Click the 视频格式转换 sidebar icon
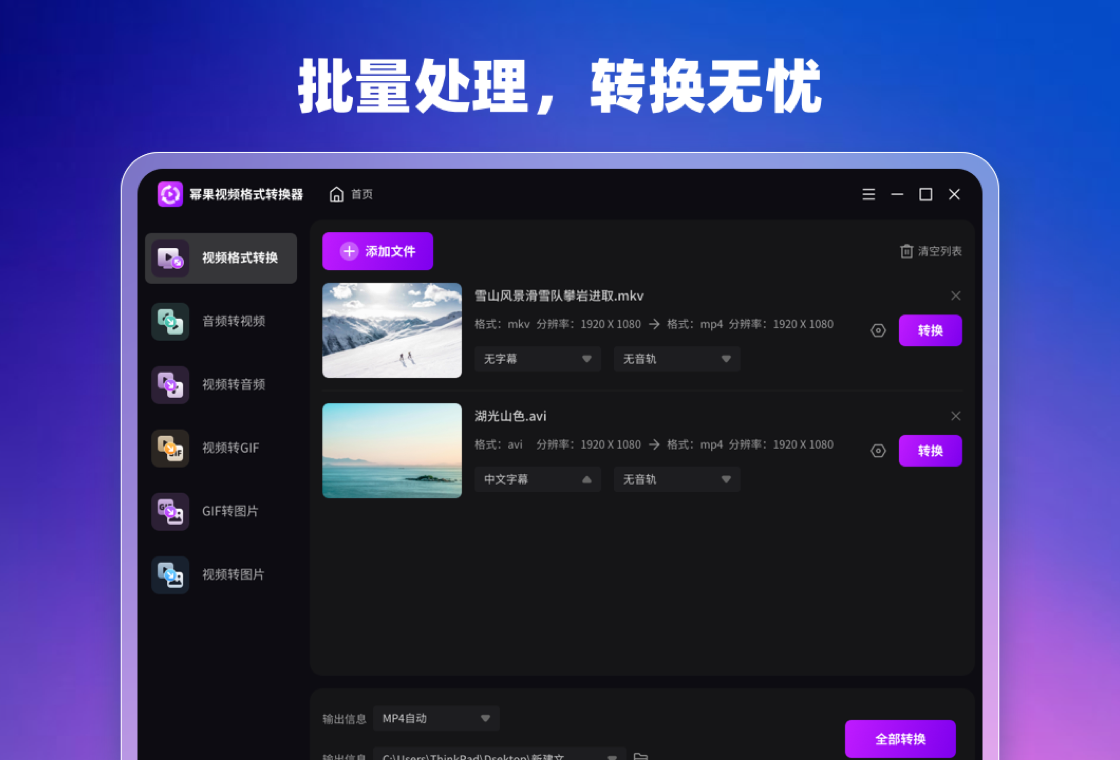The image size is (1120, 760). pos(170,258)
